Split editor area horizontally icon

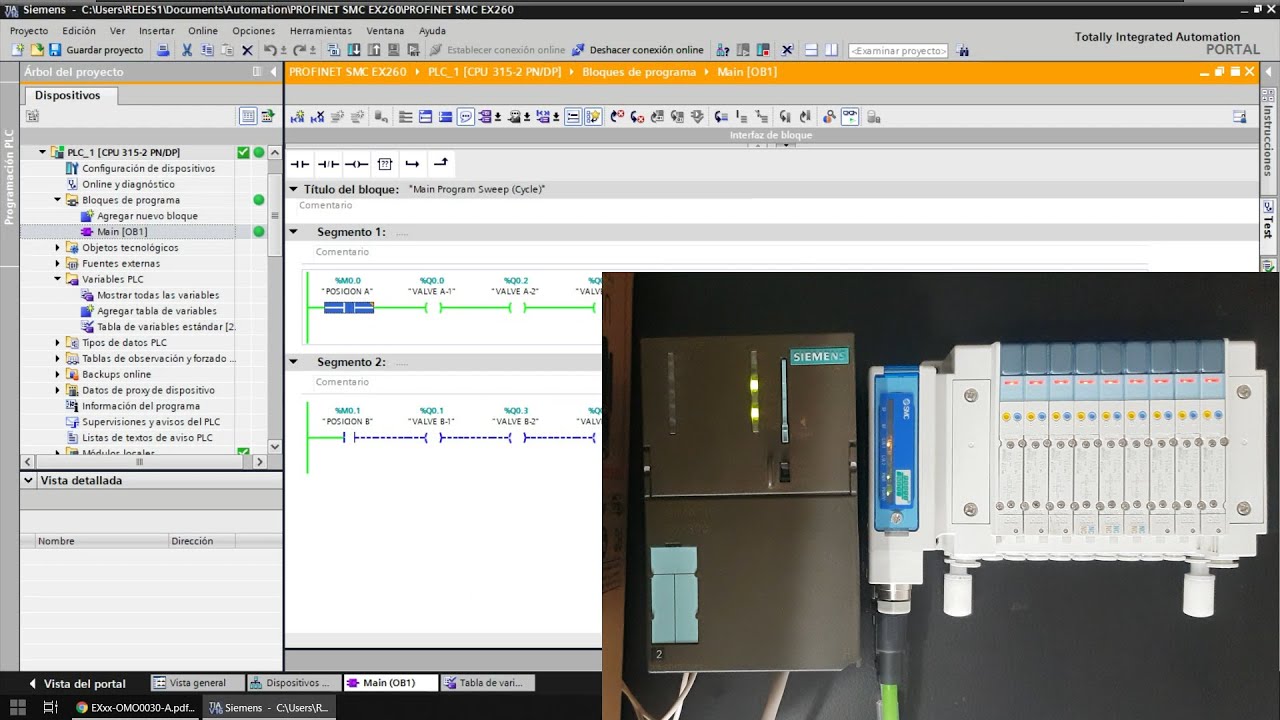click(x=811, y=50)
